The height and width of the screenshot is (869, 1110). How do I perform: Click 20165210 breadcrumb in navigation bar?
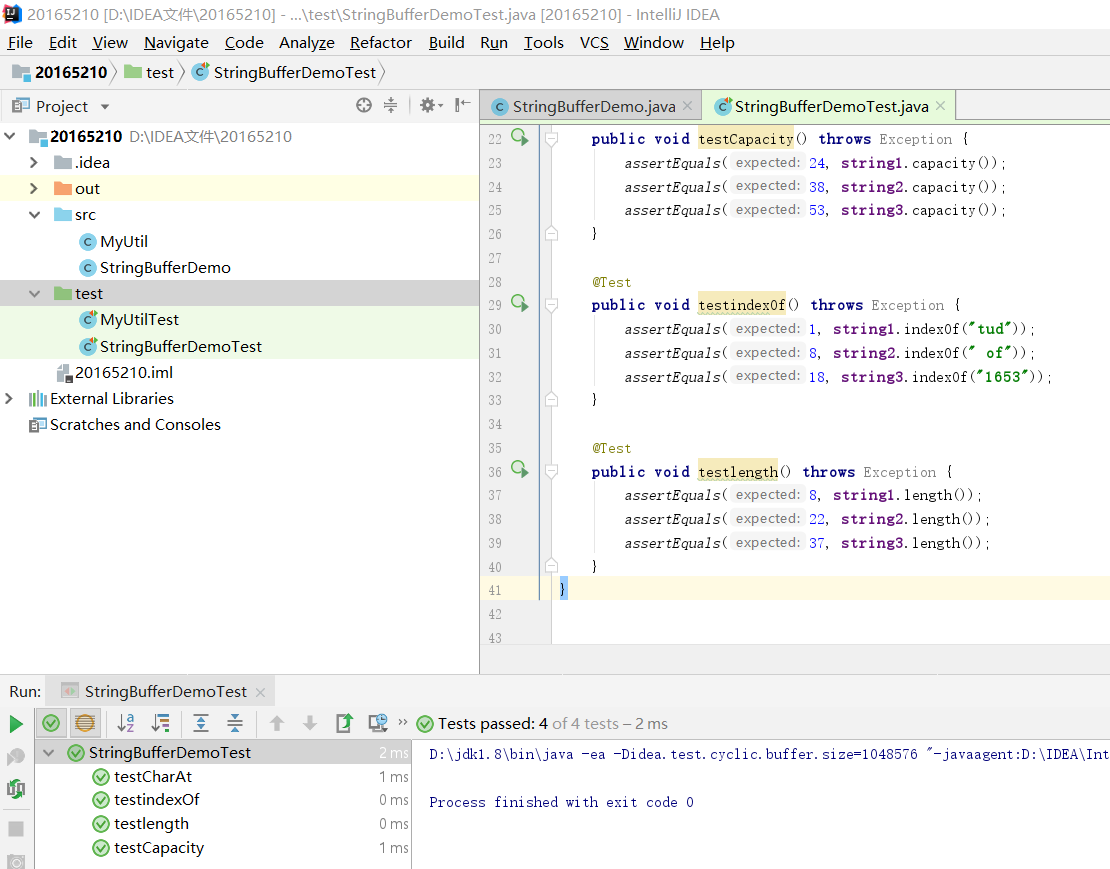(x=71, y=72)
